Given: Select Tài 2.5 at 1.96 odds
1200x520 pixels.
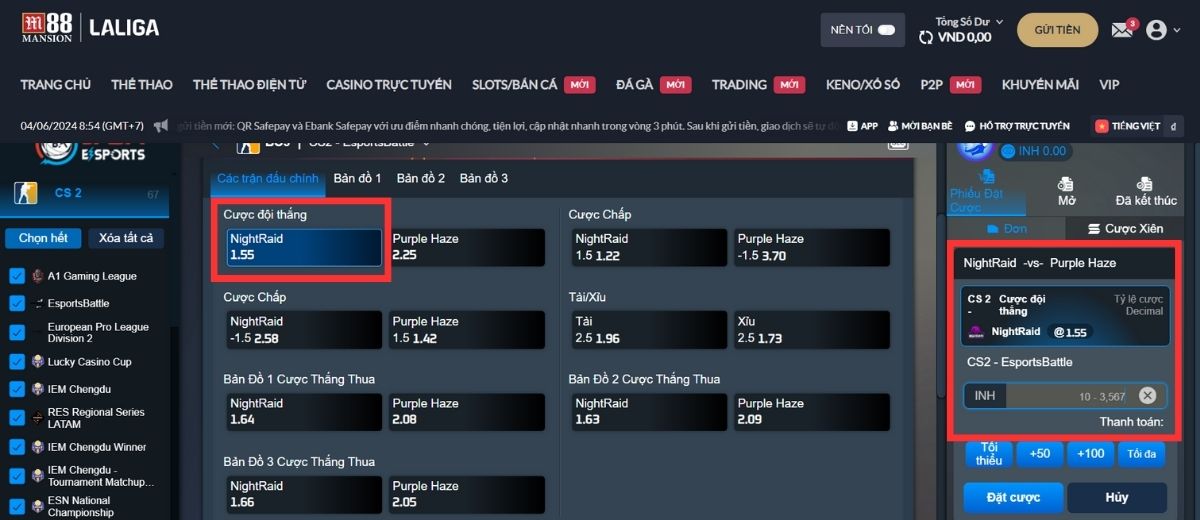Looking at the screenshot, I should pos(649,330).
